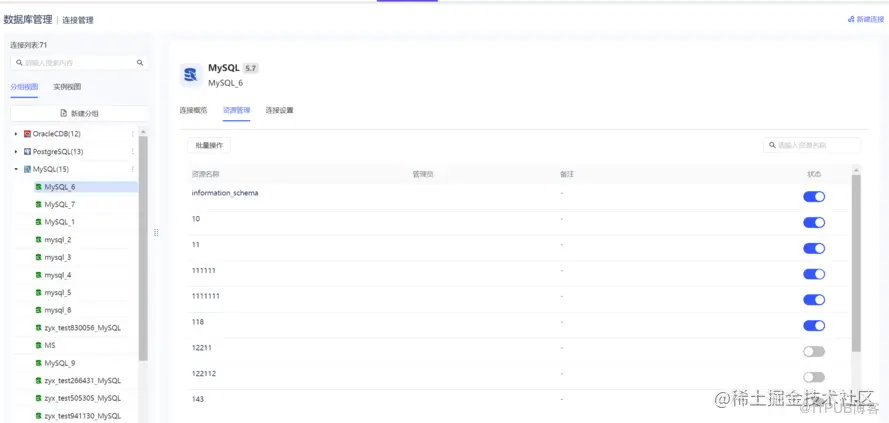Click the connection tree scrollbar up arrow
Image resolution: width=889 pixels, height=423 pixels.
click(x=143, y=132)
